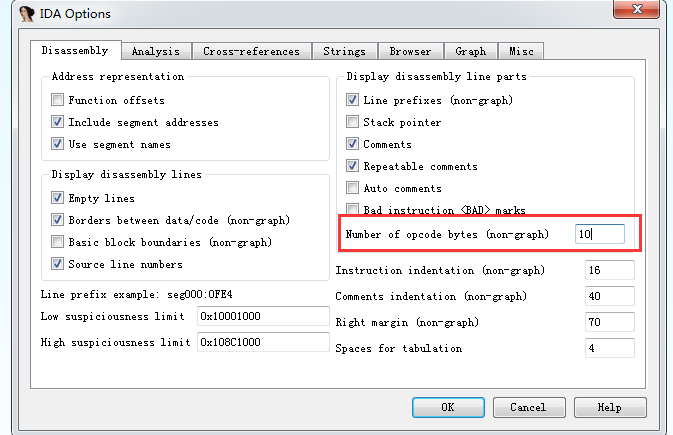Screen dimensions: 673x435
Task: Switch to the Analysis tab
Action: click(x=155, y=51)
